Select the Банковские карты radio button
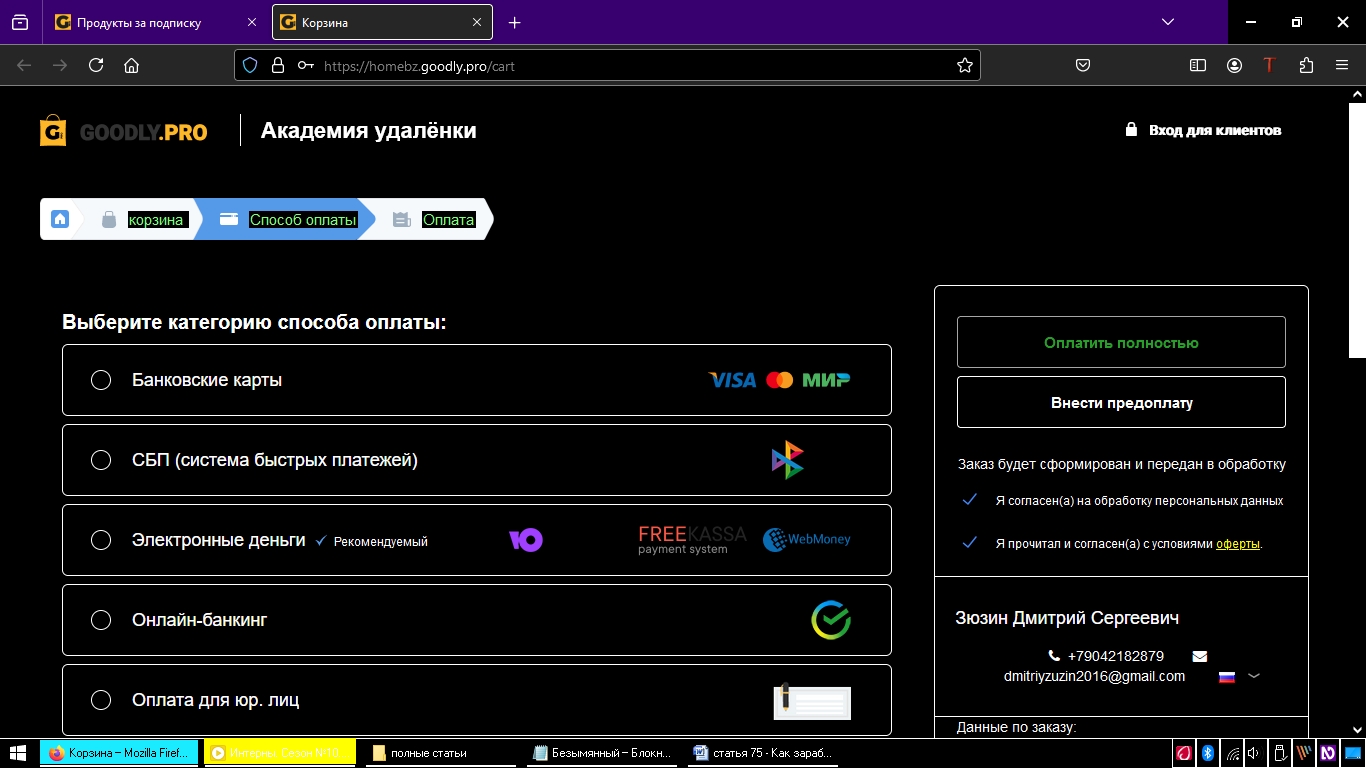Viewport: 1366px width, 768px height. 101,380
